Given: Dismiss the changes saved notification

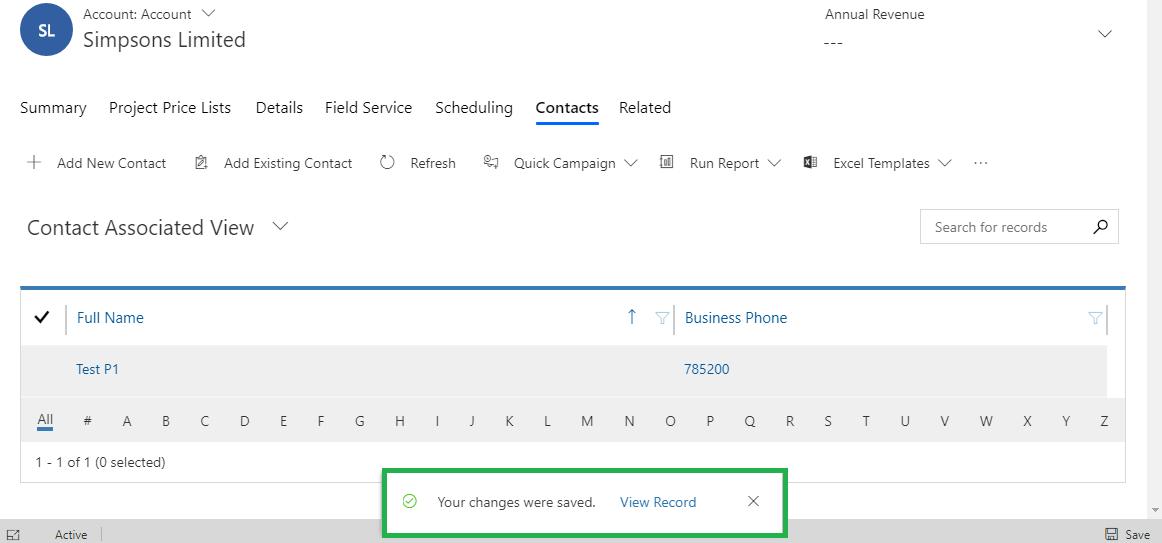Looking at the screenshot, I should pyautogui.click(x=754, y=502).
